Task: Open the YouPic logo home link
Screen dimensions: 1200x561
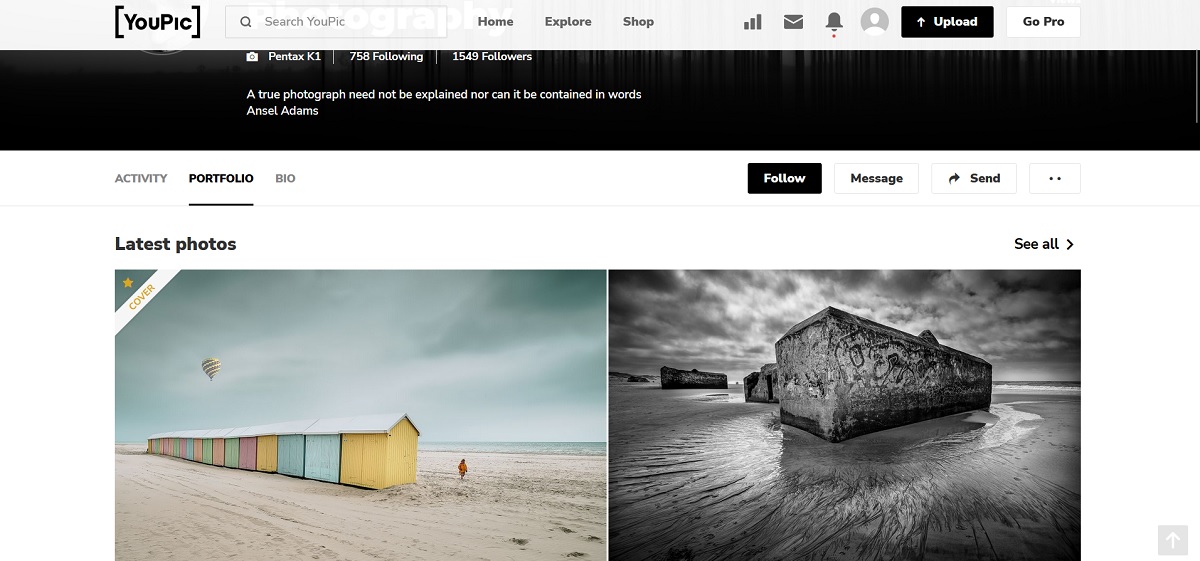Action: [x=157, y=21]
